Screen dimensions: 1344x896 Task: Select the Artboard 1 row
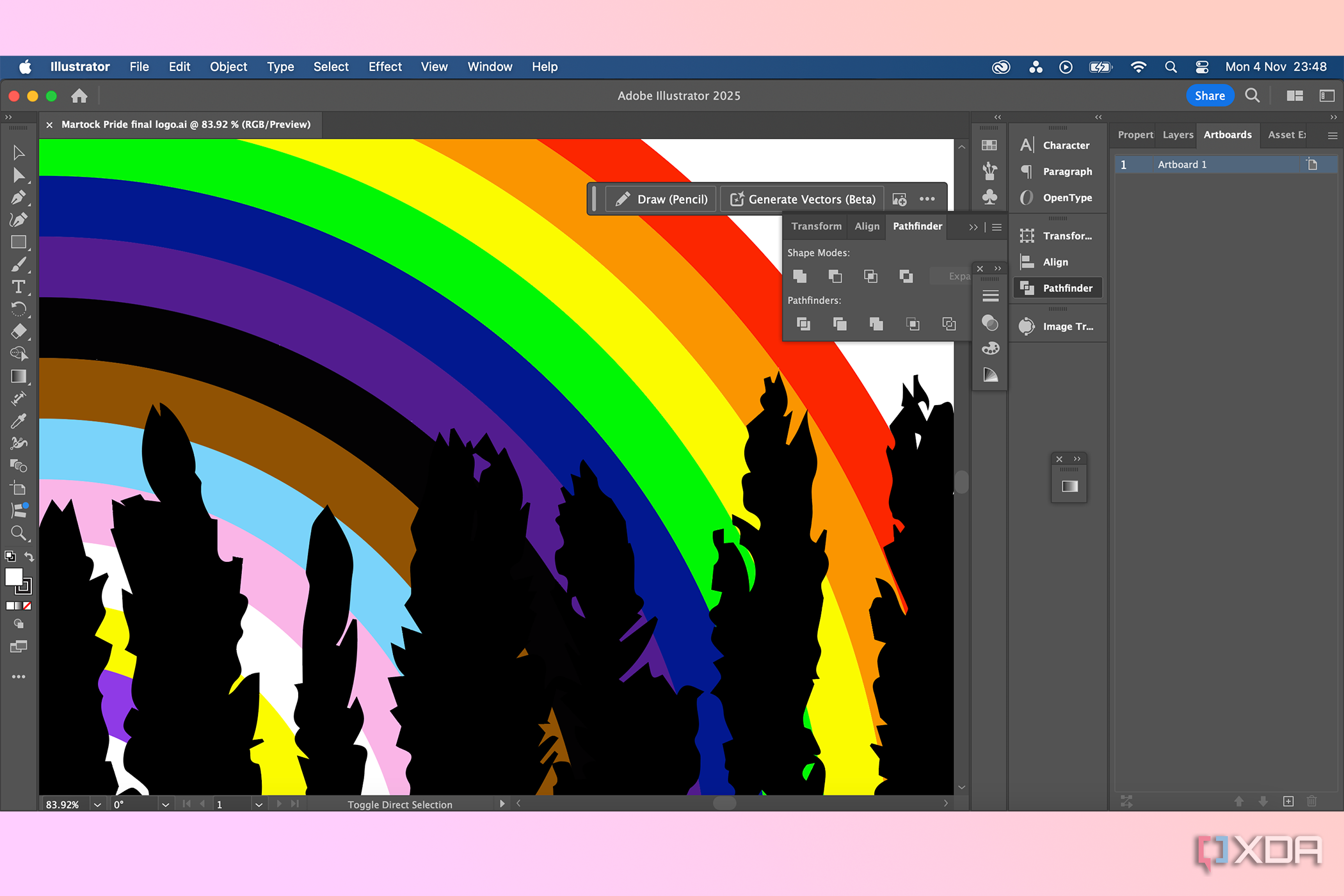1226,164
